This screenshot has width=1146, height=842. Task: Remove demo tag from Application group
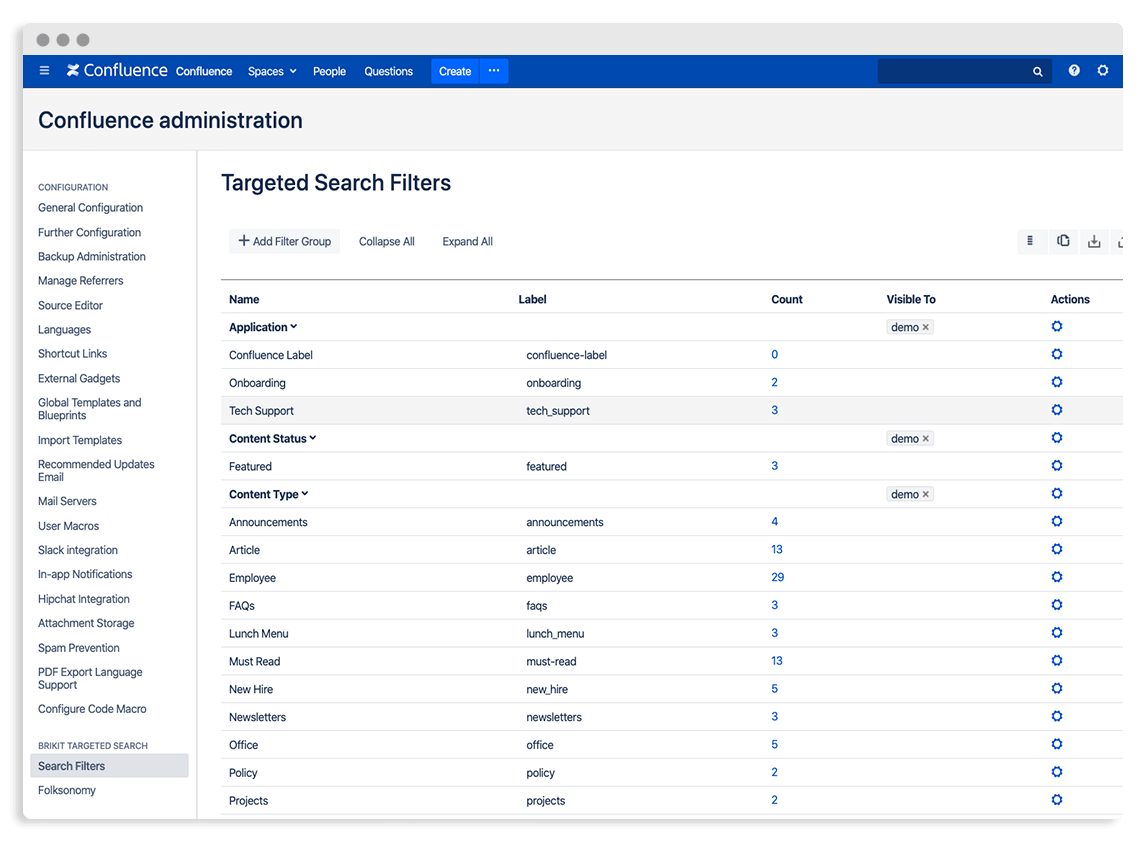926,327
